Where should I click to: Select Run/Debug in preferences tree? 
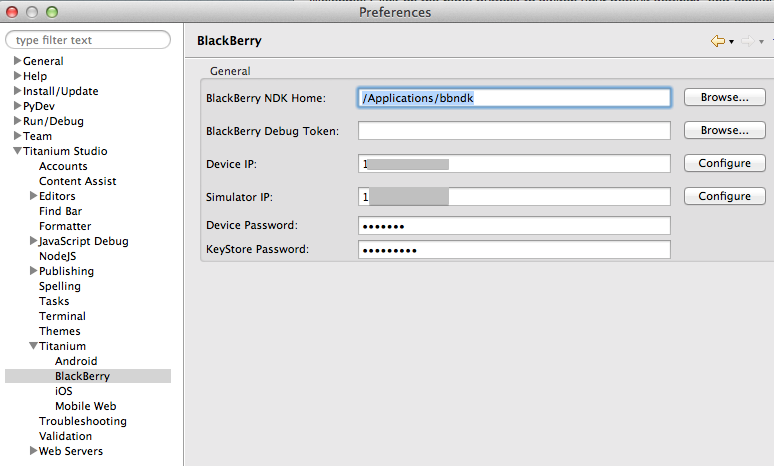53,121
